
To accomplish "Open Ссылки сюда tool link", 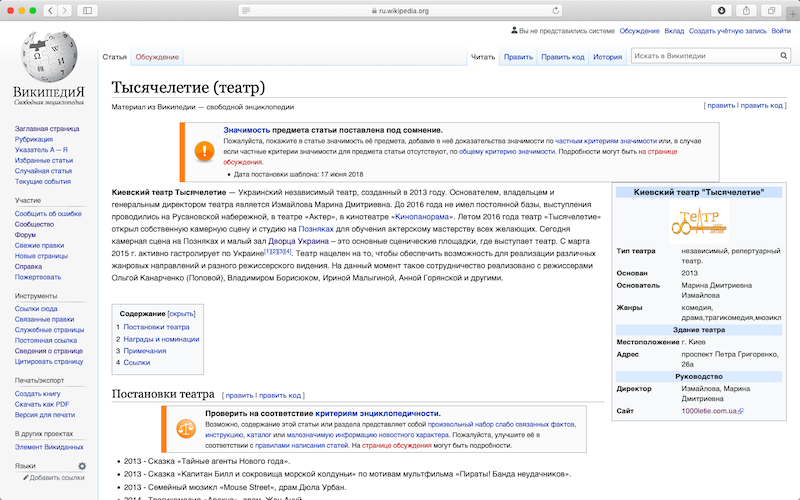I will pos(36,309).
